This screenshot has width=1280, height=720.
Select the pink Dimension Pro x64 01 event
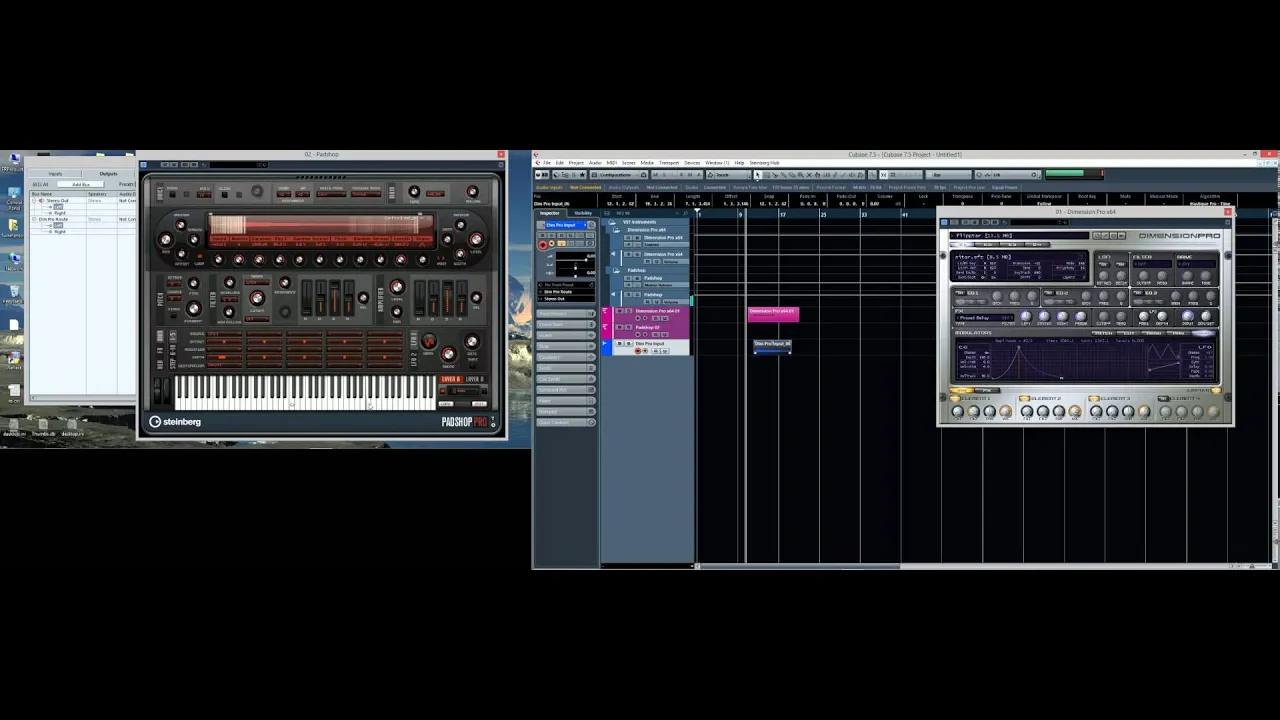point(773,315)
